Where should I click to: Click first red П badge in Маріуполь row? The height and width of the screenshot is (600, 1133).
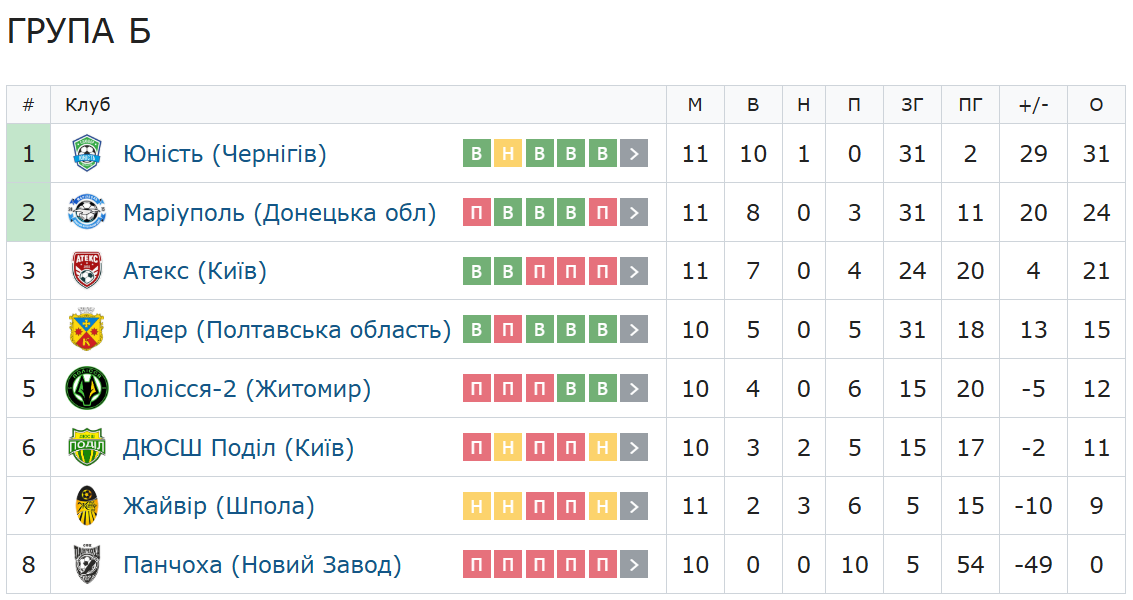tap(477, 213)
